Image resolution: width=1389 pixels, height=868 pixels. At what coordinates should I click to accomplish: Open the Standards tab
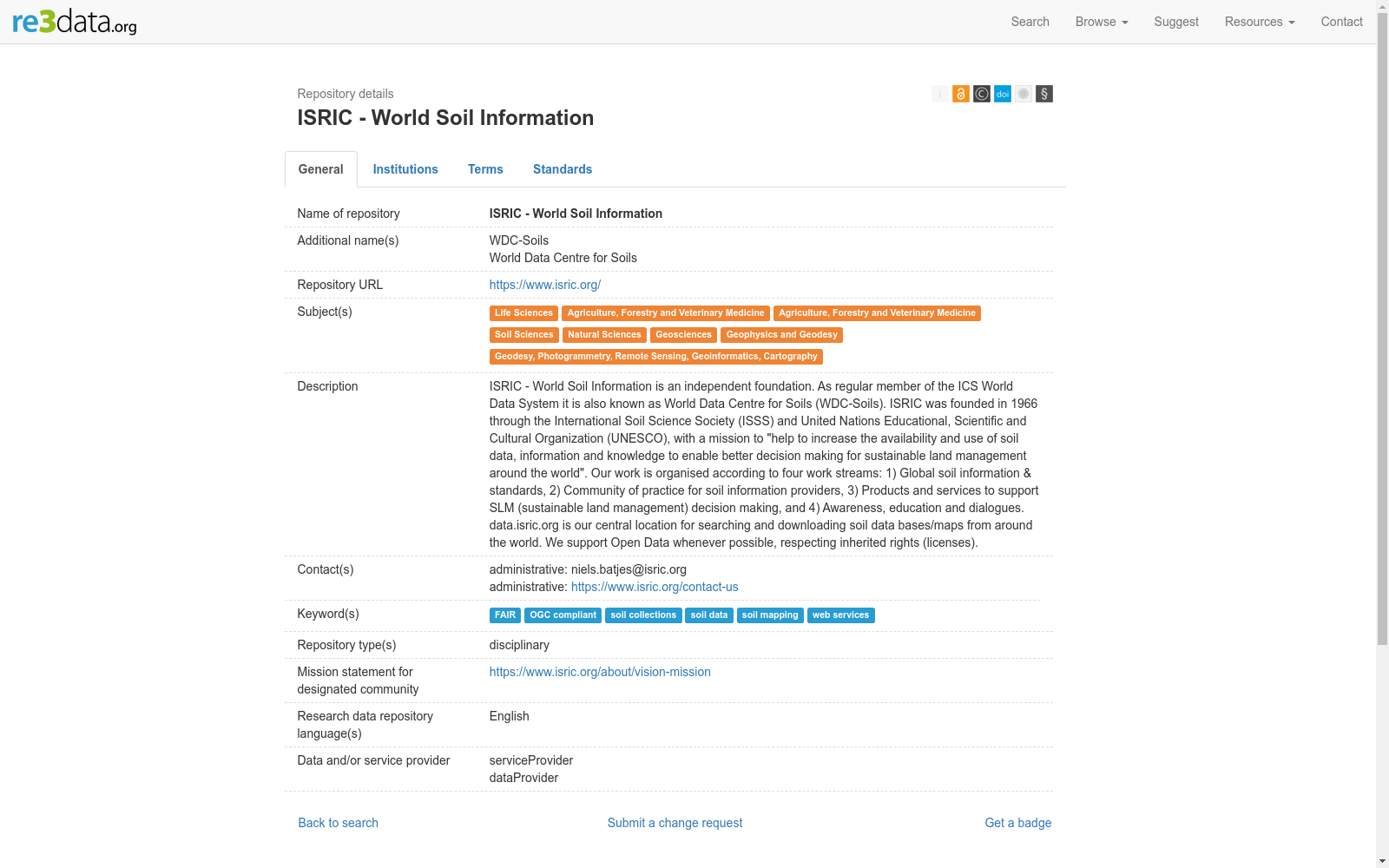pyautogui.click(x=563, y=169)
